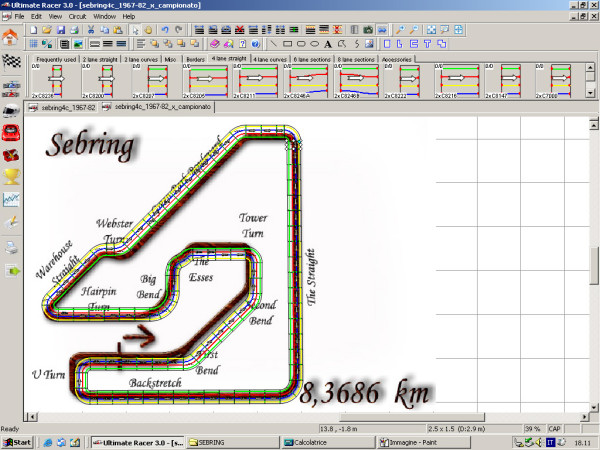
Task: Open the statistics chart icon
Action: 12,199
